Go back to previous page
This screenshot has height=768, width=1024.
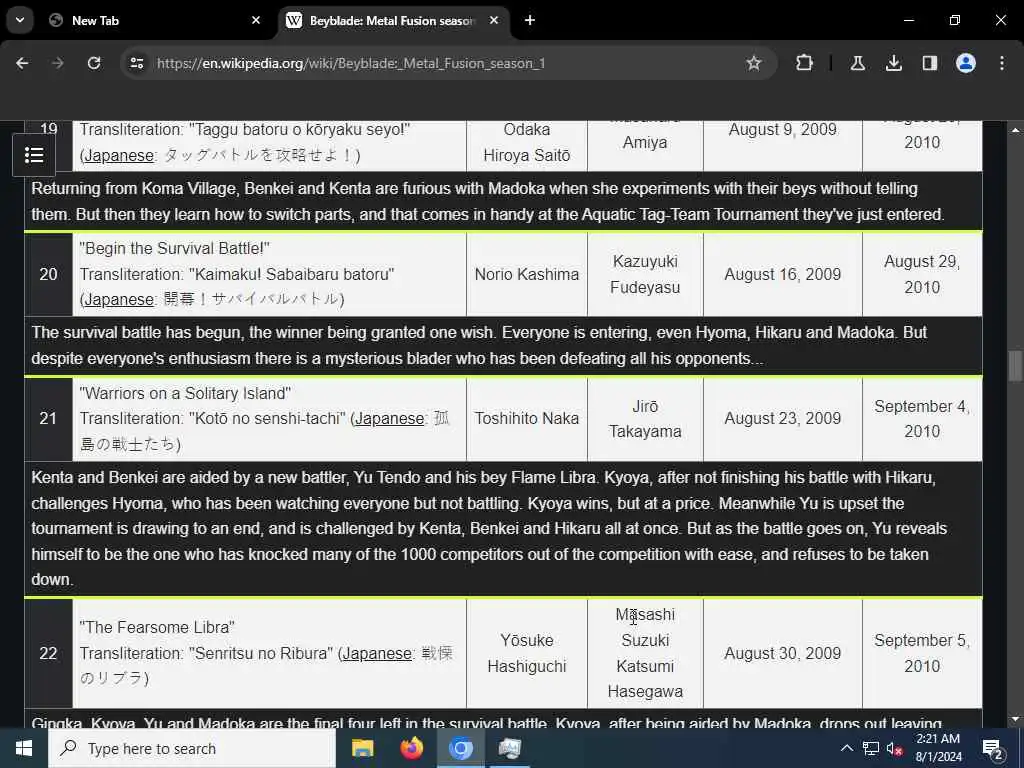(x=22, y=63)
